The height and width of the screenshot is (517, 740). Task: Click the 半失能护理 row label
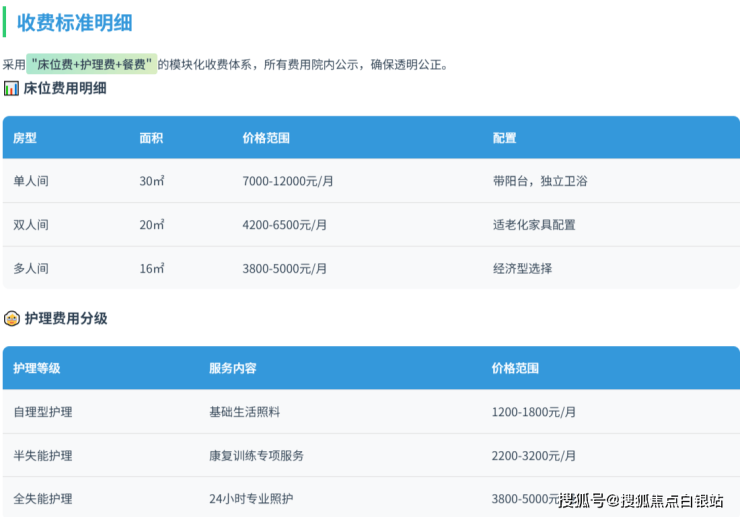point(43,455)
